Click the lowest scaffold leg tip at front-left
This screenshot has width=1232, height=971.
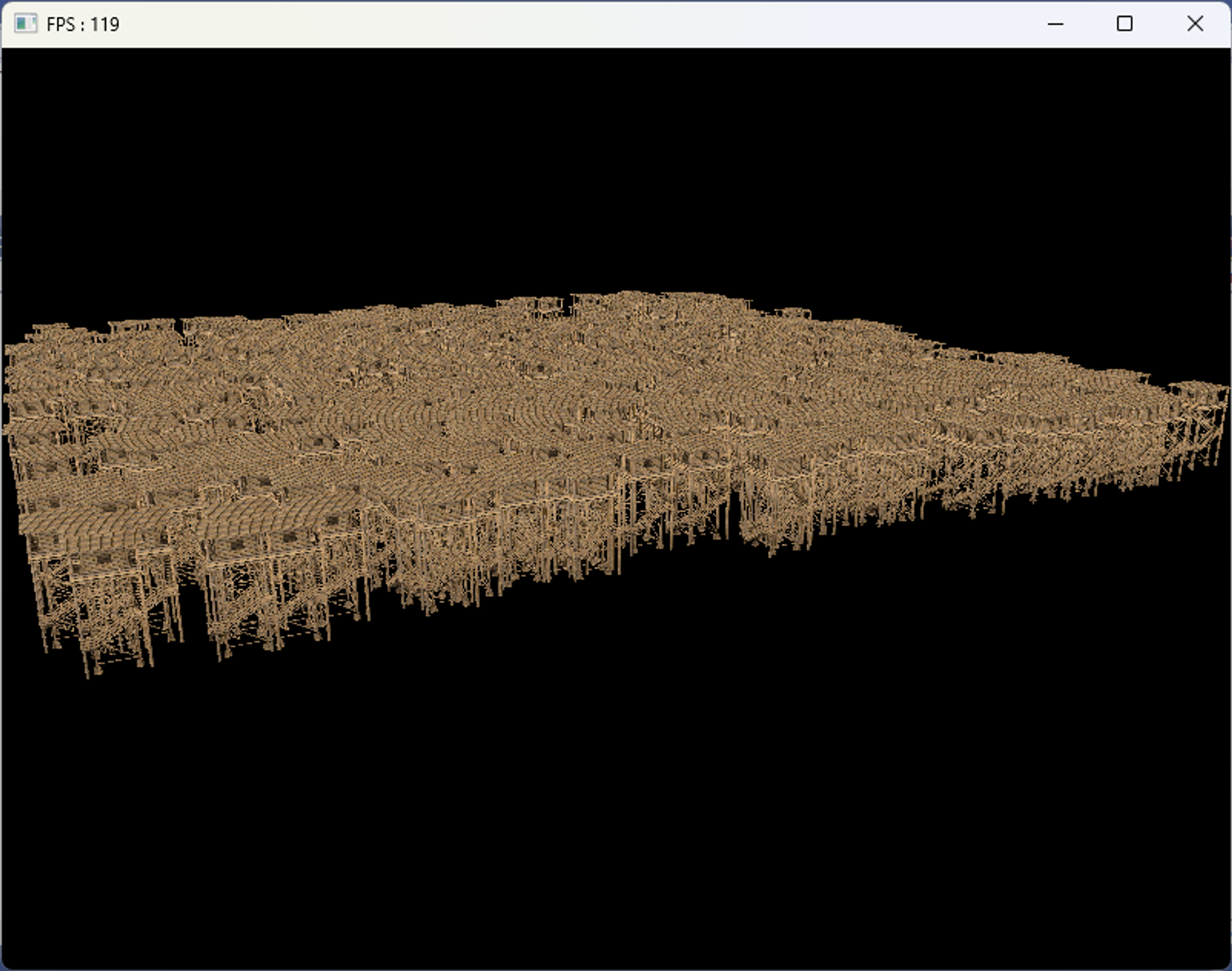tap(87, 675)
